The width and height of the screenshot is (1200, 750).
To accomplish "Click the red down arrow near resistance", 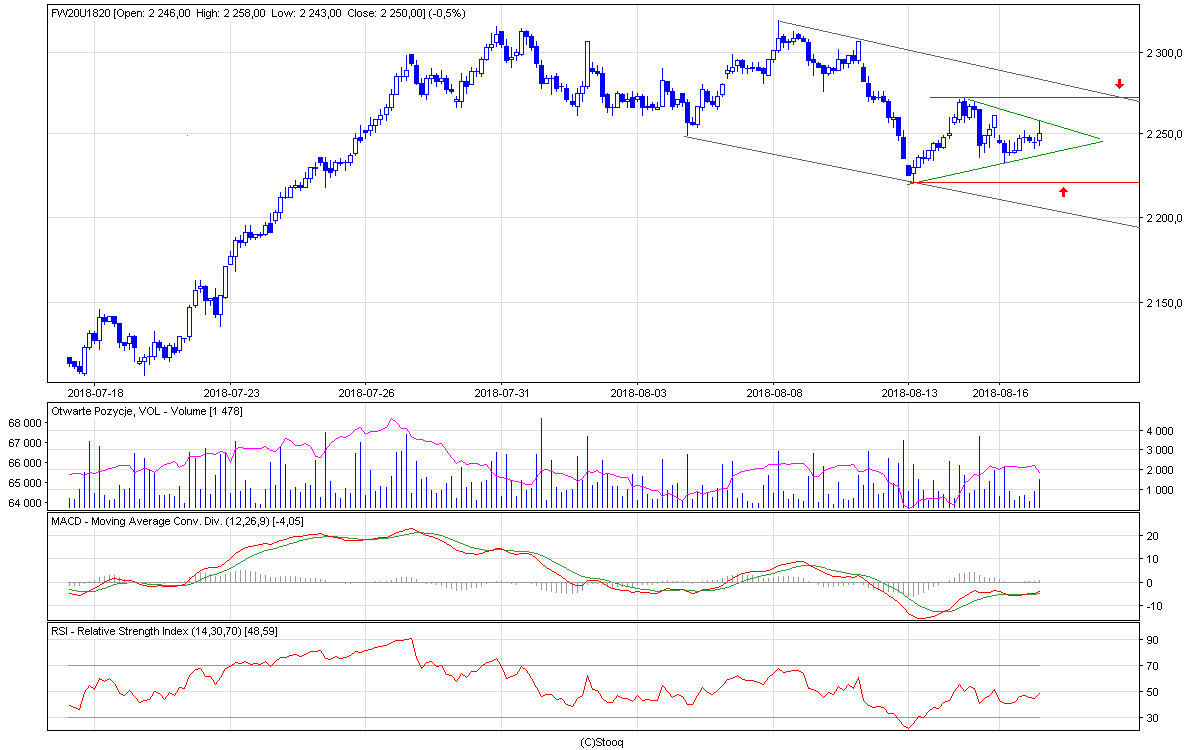I will [1120, 84].
